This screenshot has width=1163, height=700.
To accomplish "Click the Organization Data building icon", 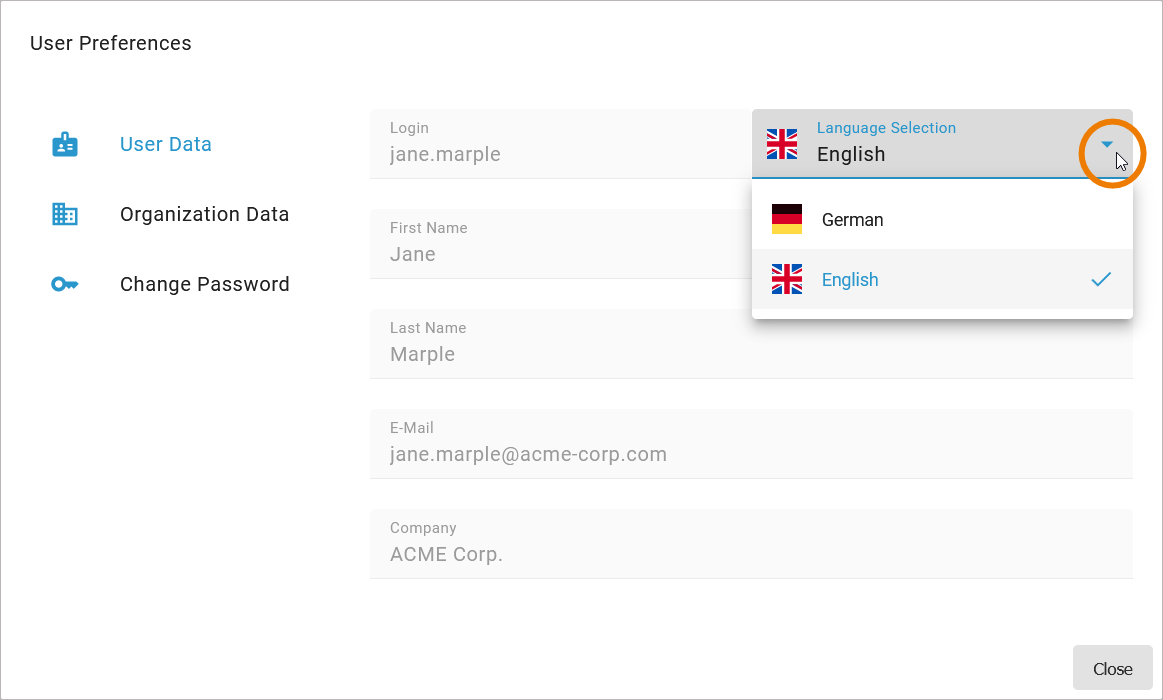I will [x=65, y=214].
